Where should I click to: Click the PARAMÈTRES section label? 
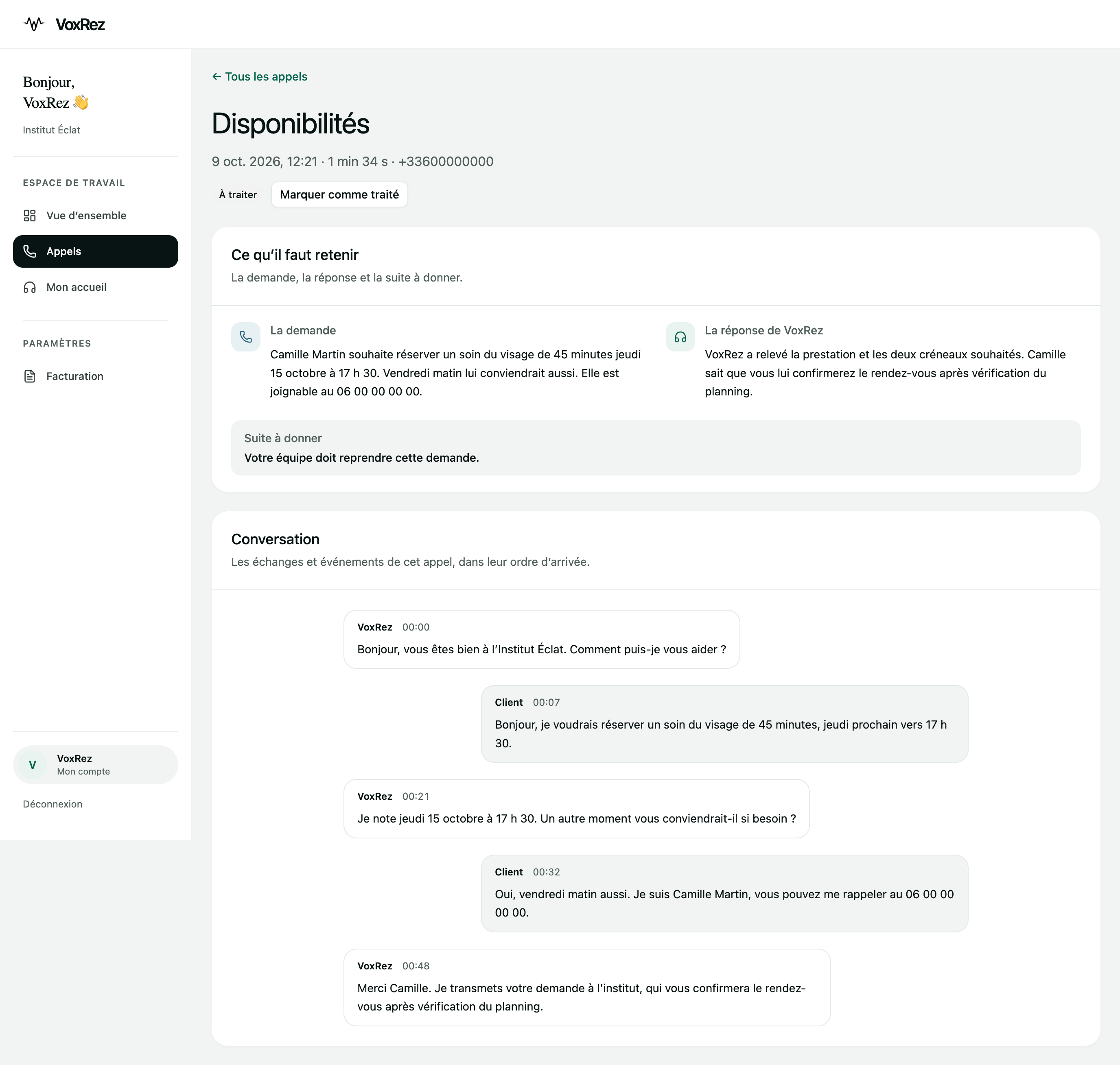click(x=57, y=343)
